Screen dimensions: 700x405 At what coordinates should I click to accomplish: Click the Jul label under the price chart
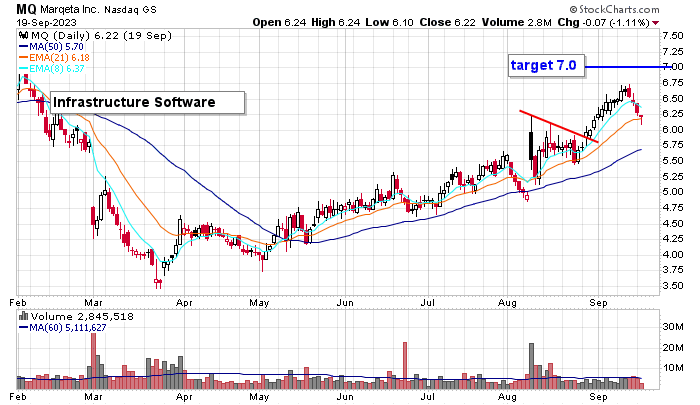428,303
